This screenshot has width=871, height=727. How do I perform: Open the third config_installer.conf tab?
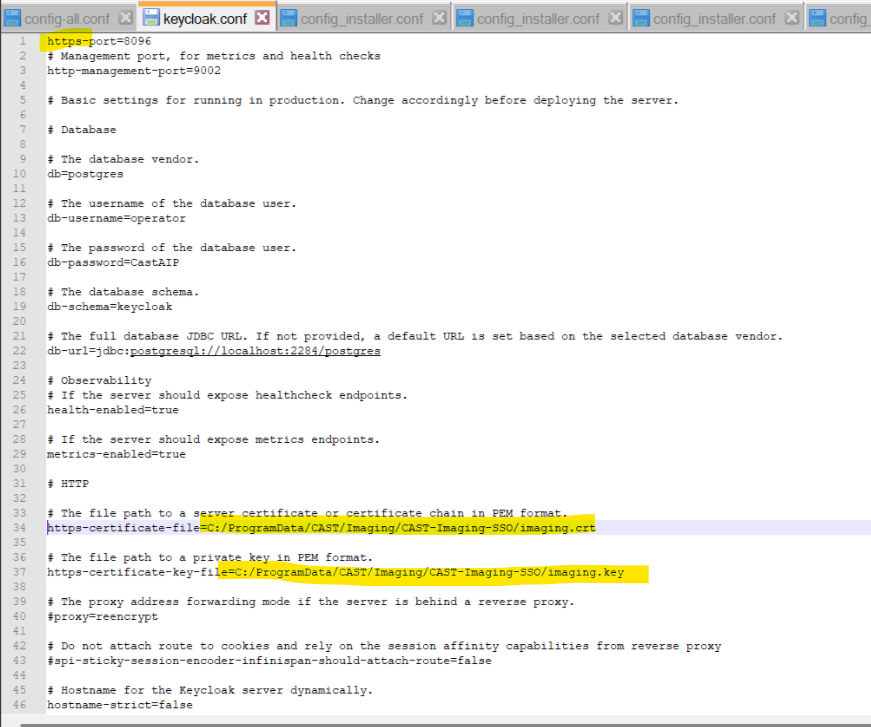pos(715,18)
